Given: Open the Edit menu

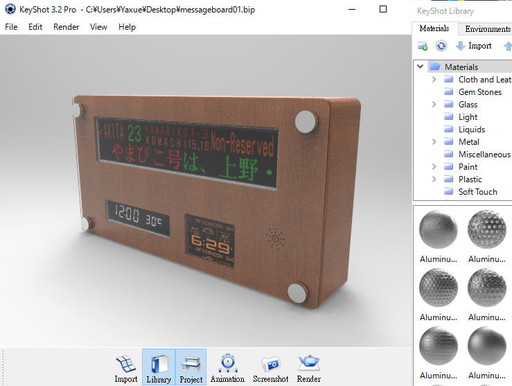Looking at the screenshot, I should 35,27.
